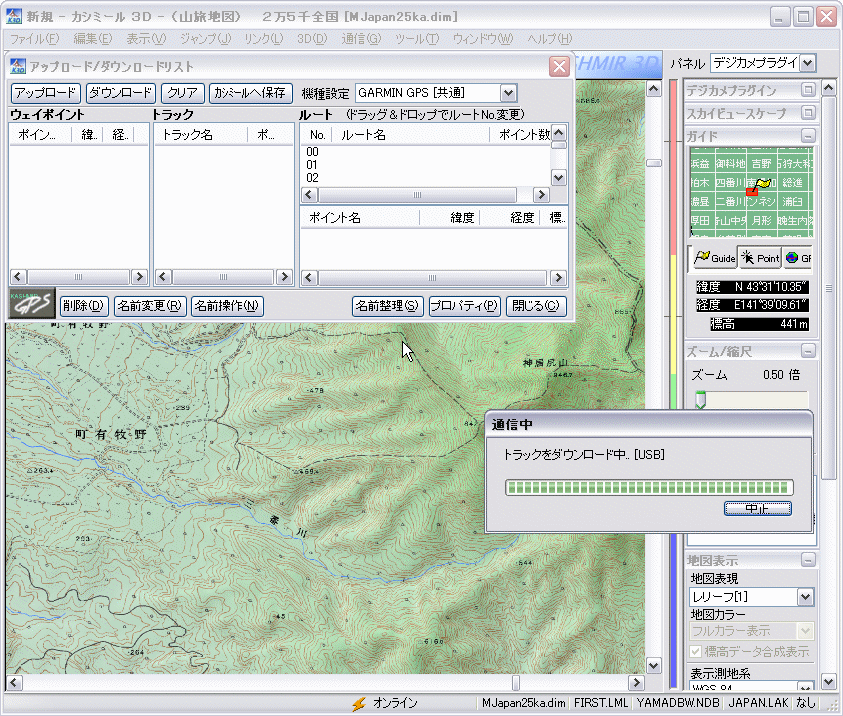Click the 名前操作 button
The width and height of the screenshot is (843, 716).
(227, 306)
